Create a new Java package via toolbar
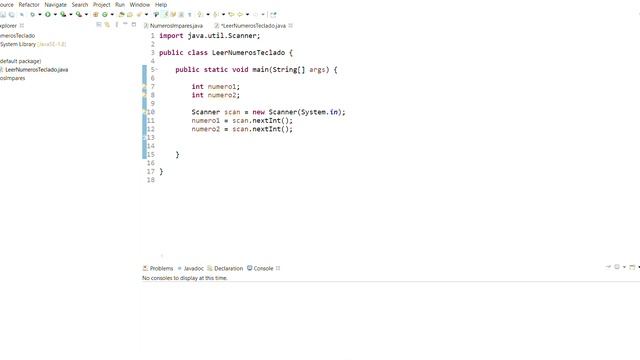The height and width of the screenshot is (360, 640). (95, 14)
